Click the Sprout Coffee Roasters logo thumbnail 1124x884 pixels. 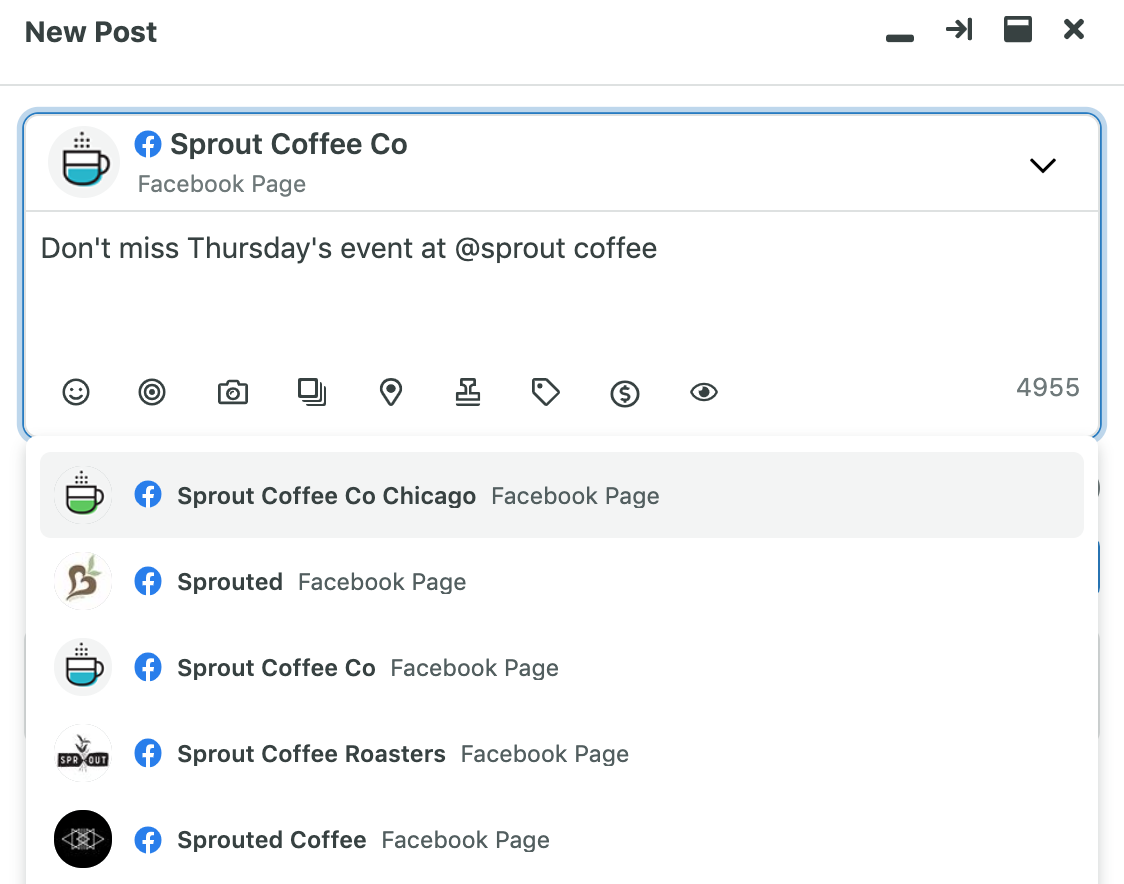click(x=83, y=754)
